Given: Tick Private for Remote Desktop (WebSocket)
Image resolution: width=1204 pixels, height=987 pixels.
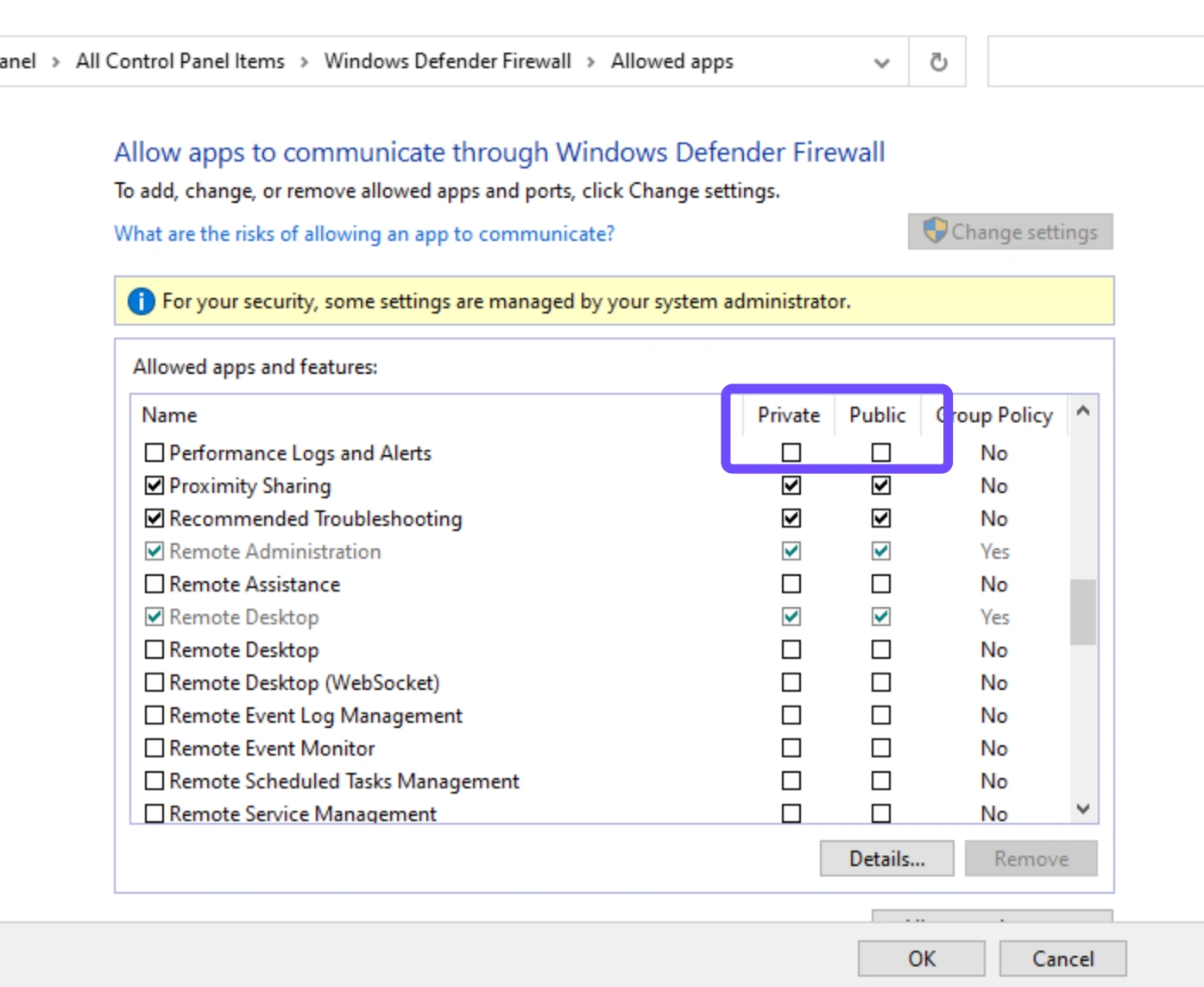Looking at the screenshot, I should (791, 682).
